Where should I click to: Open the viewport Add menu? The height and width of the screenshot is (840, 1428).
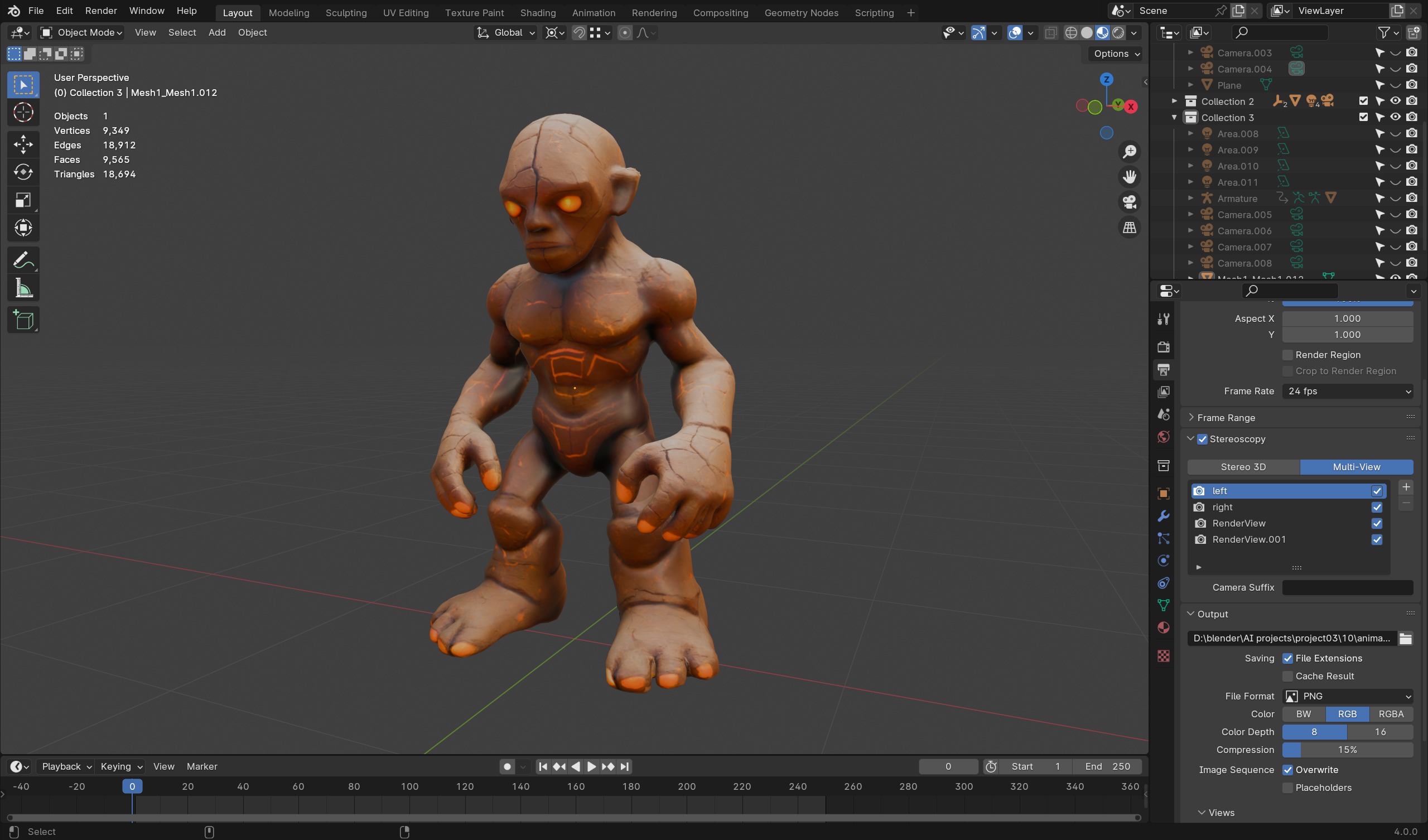216,33
